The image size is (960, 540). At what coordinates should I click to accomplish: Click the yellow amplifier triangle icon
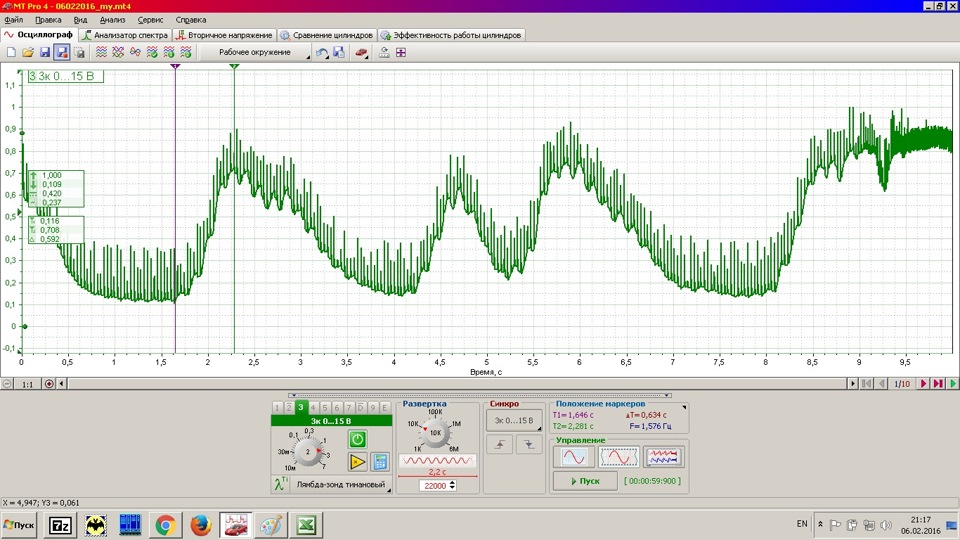358,462
